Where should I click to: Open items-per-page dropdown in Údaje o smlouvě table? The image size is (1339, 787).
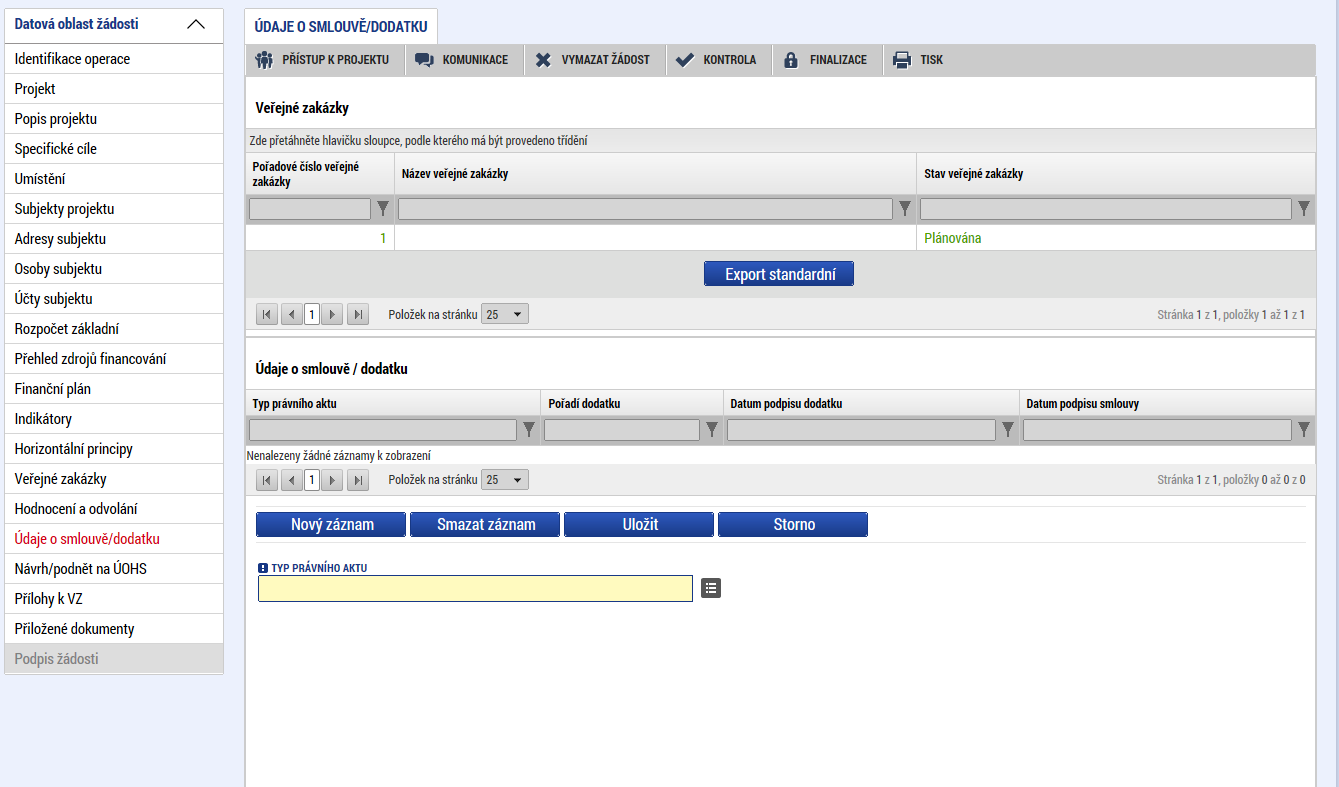(x=505, y=480)
